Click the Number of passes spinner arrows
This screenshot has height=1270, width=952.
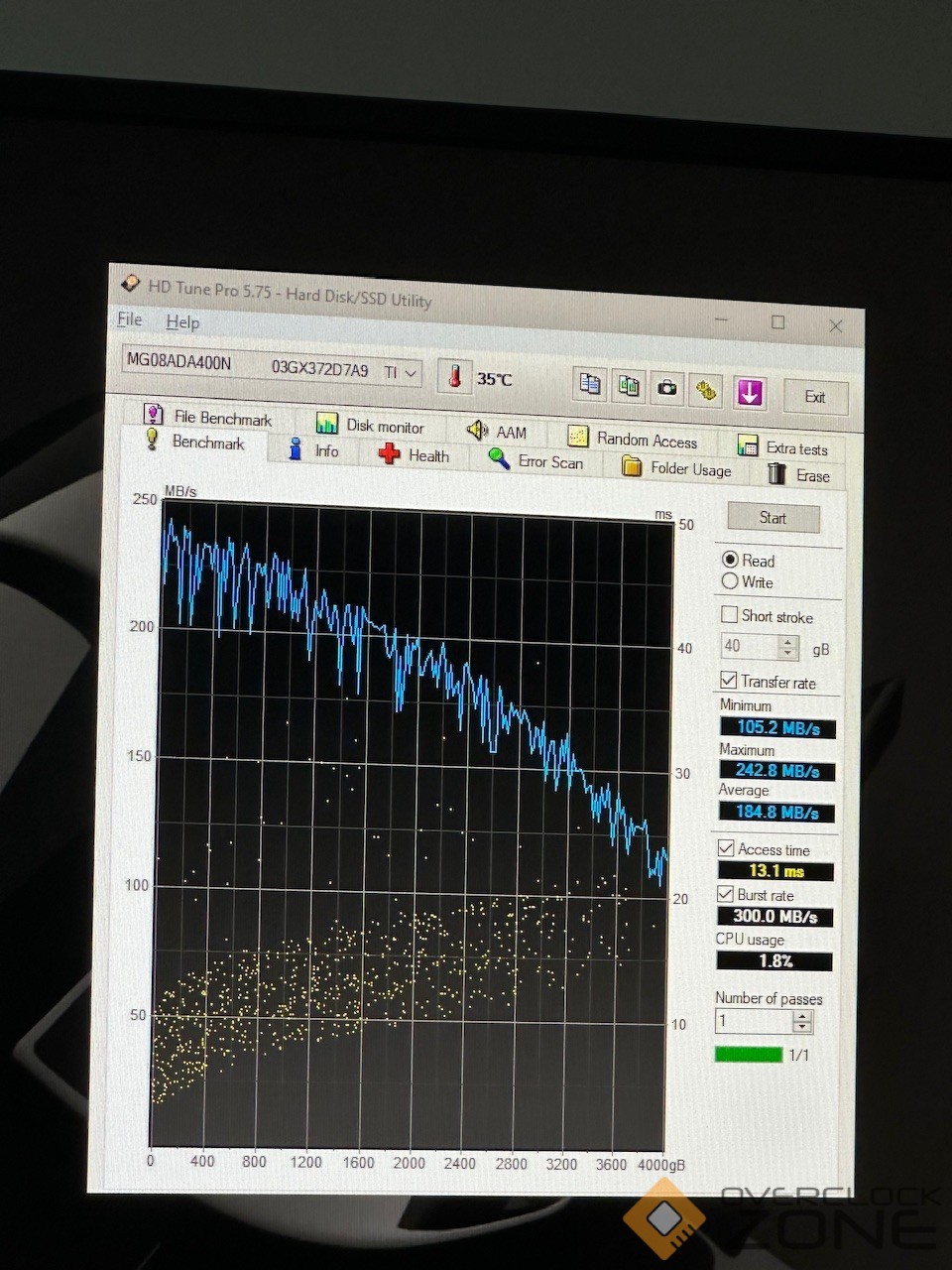point(802,1022)
